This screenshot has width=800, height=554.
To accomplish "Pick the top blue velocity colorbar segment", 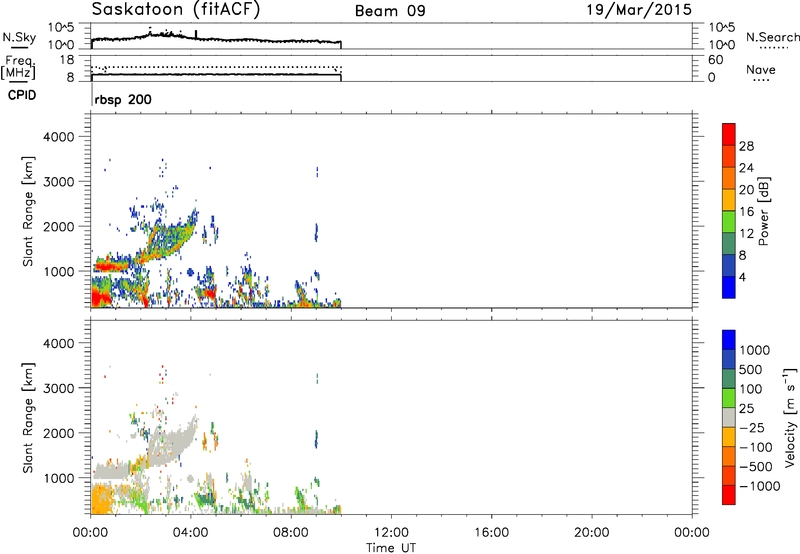I will click(729, 340).
